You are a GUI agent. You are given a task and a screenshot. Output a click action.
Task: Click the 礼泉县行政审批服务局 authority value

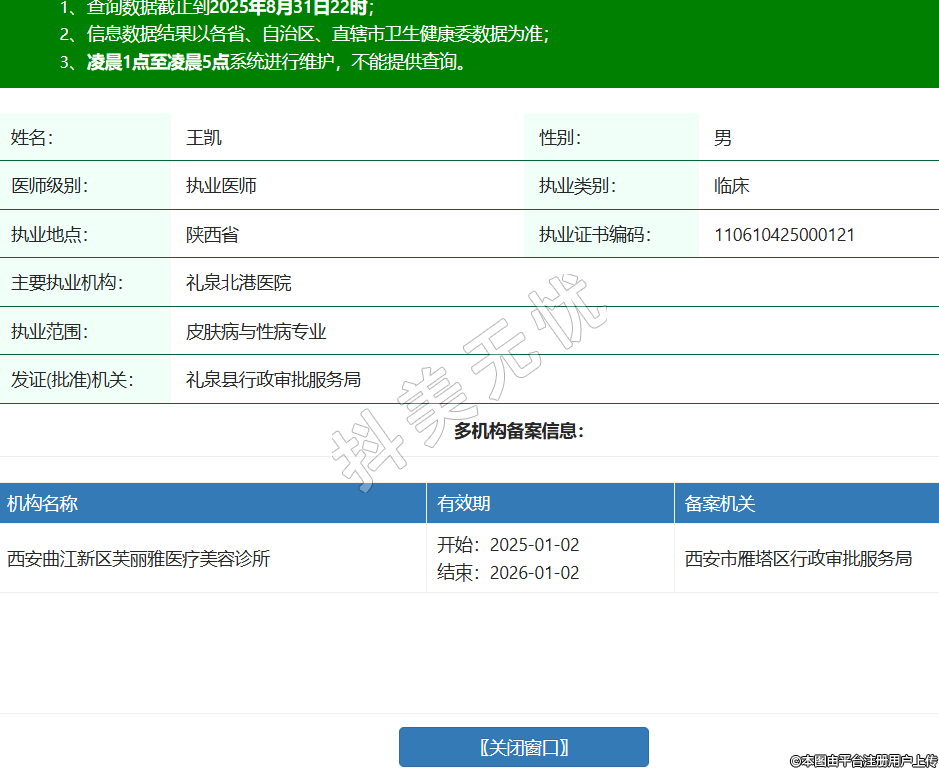tap(273, 380)
